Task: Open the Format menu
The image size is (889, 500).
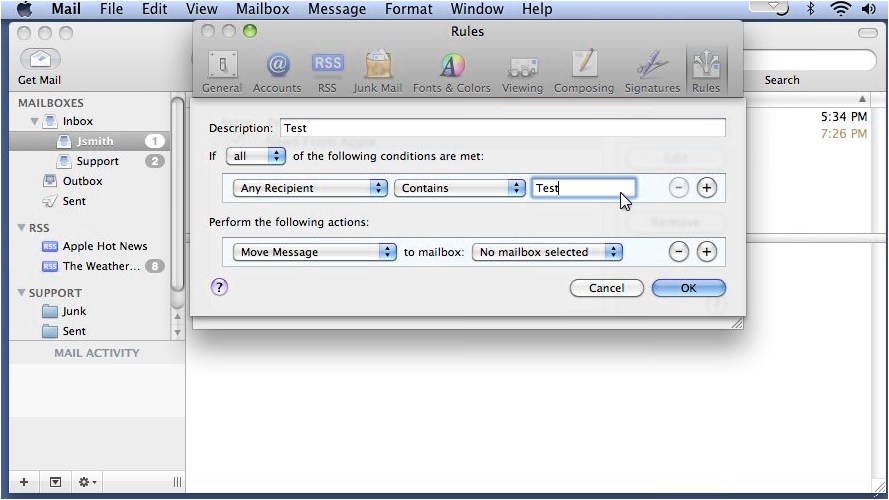Action: click(409, 9)
